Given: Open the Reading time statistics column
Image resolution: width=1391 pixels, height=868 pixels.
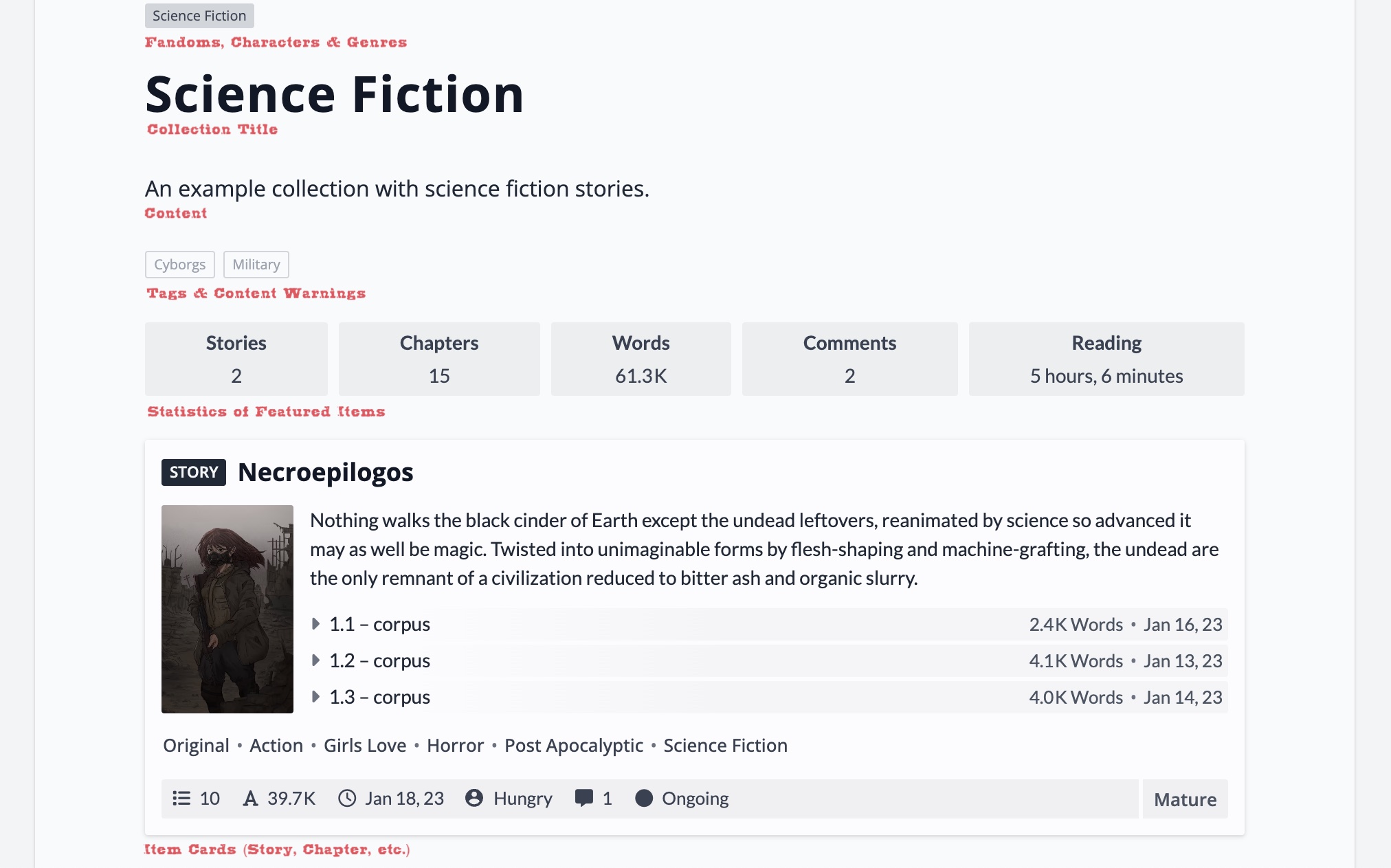Looking at the screenshot, I should pyautogui.click(x=1106, y=359).
